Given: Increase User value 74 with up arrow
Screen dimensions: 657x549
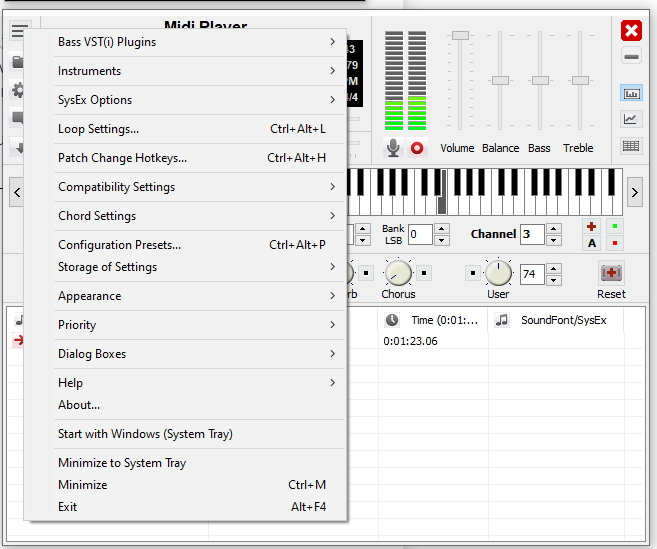Looking at the screenshot, I should [x=554, y=269].
